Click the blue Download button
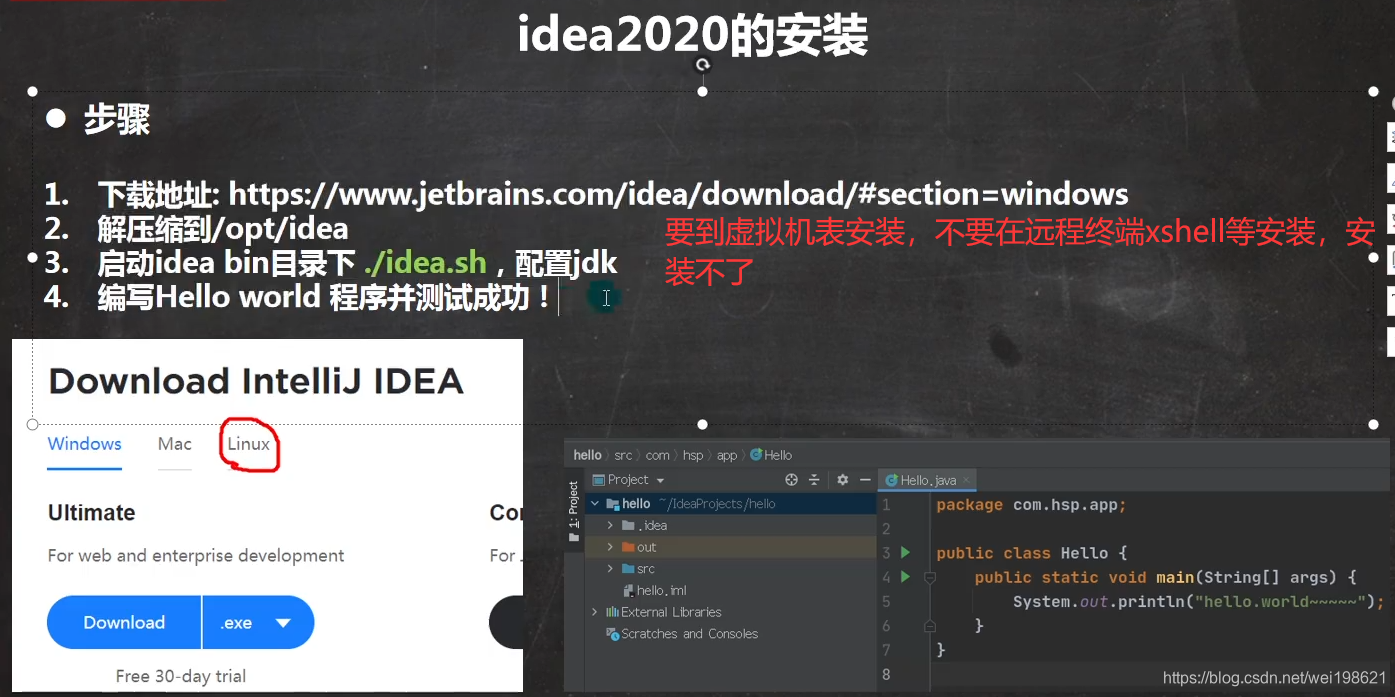Screen dimensions: 1395x697 tap(124, 622)
